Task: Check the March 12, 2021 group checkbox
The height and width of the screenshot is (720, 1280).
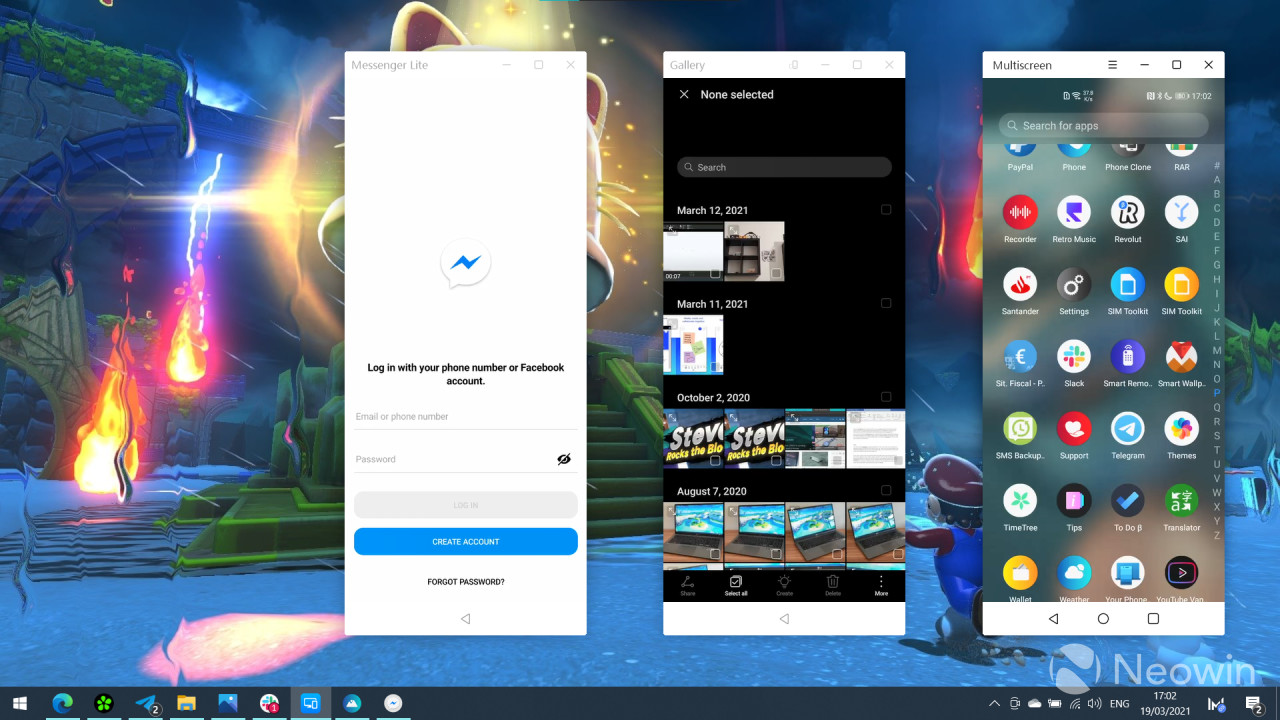Action: pos(886,210)
